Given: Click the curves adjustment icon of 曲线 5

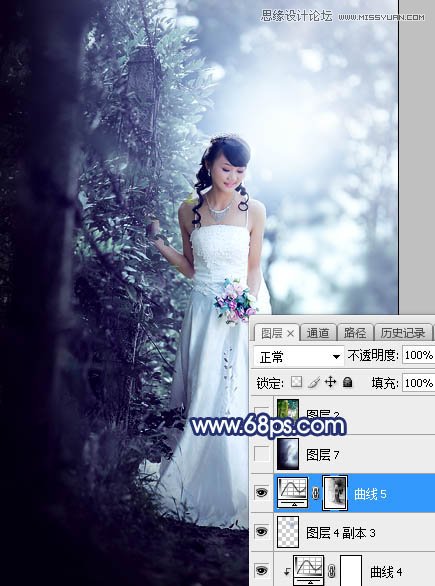Looking at the screenshot, I should click(x=293, y=493).
